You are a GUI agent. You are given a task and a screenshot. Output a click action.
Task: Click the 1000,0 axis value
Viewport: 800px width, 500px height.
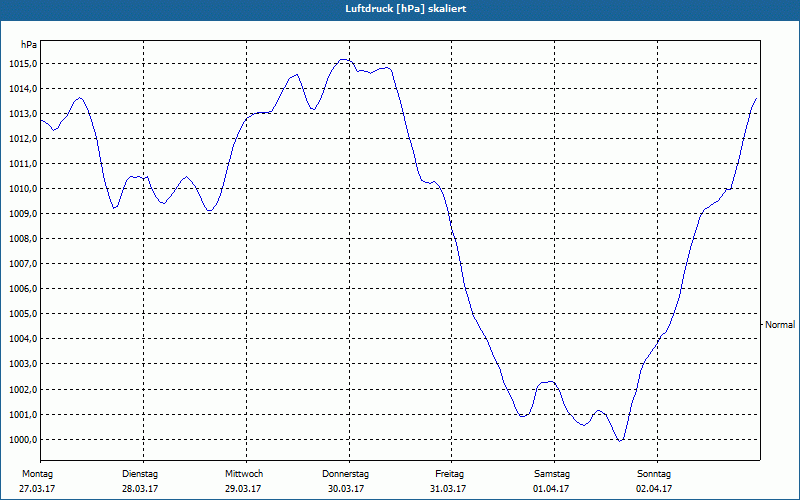pos(23,440)
